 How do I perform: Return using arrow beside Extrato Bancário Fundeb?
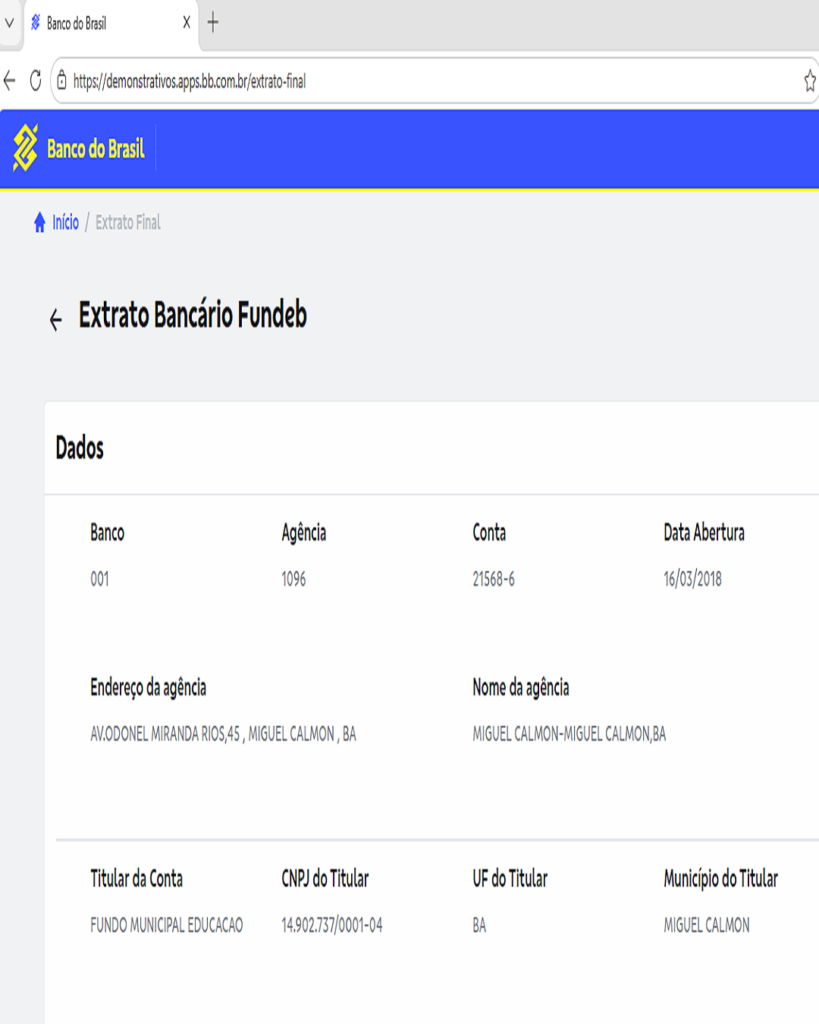coord(56,319)
